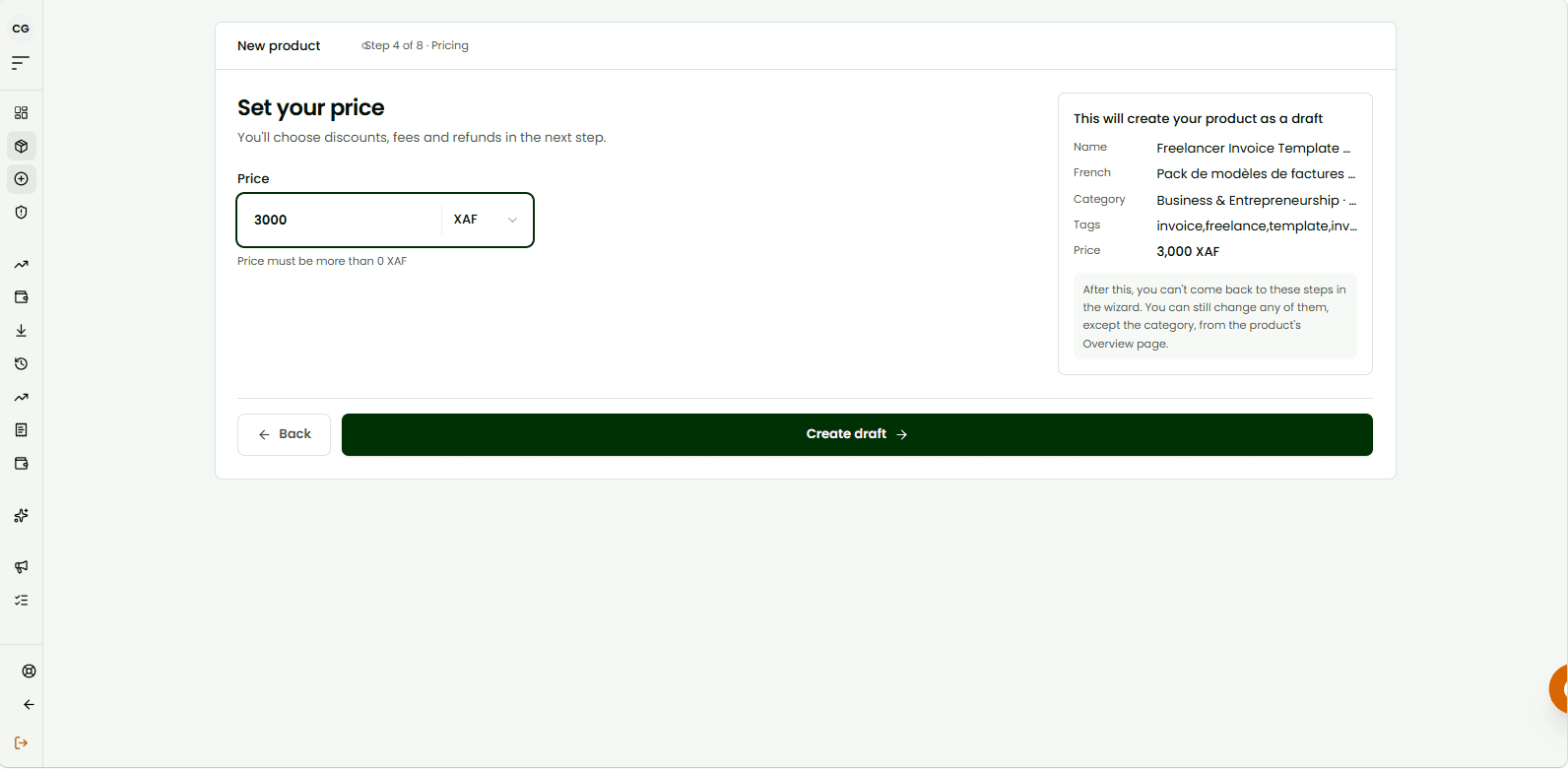Image resolution: width=1568 pixels, height=769 pixels.
Task: Open the products box icon
Action: tap(22, 146)
